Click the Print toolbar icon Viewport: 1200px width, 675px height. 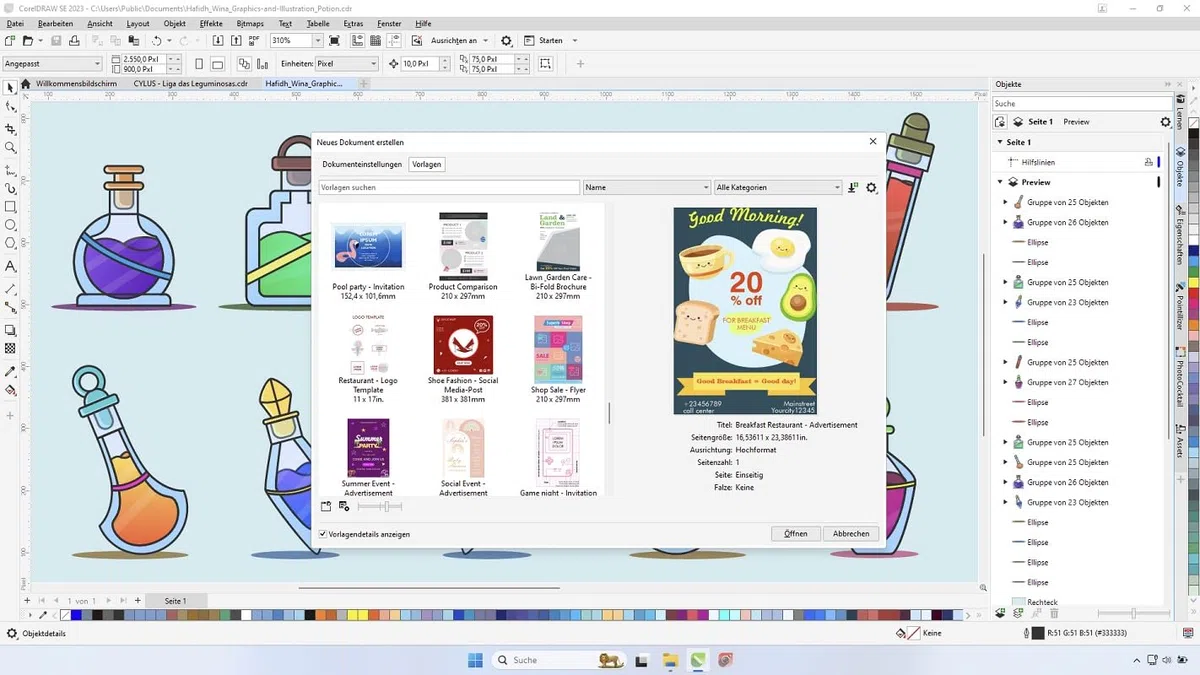[74, 41]
